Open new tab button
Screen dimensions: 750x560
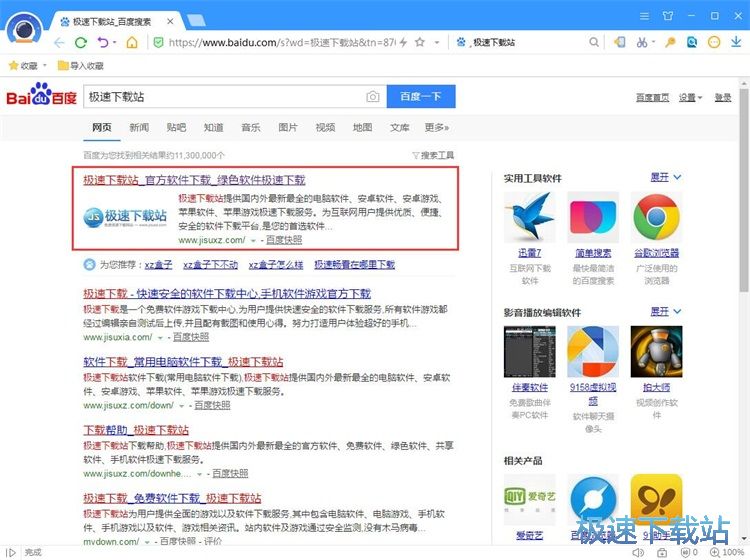pos(196,21)
